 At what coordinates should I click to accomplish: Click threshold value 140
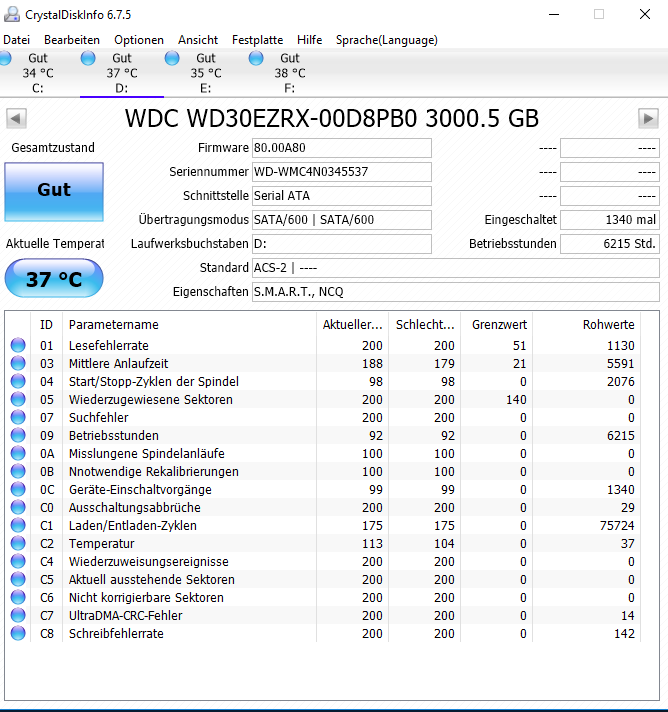(516, 400)
